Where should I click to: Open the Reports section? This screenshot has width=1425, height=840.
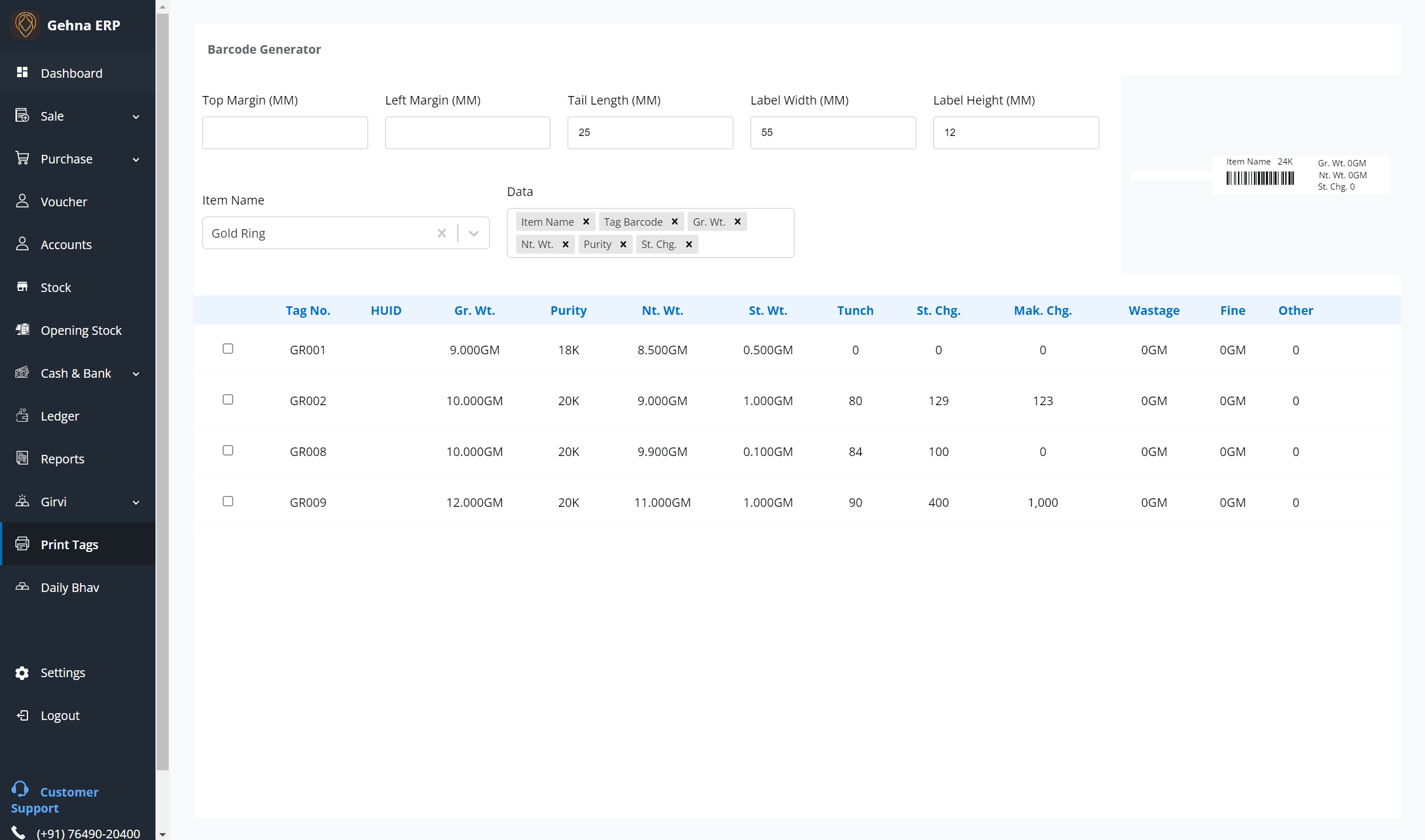pos(22,458)
